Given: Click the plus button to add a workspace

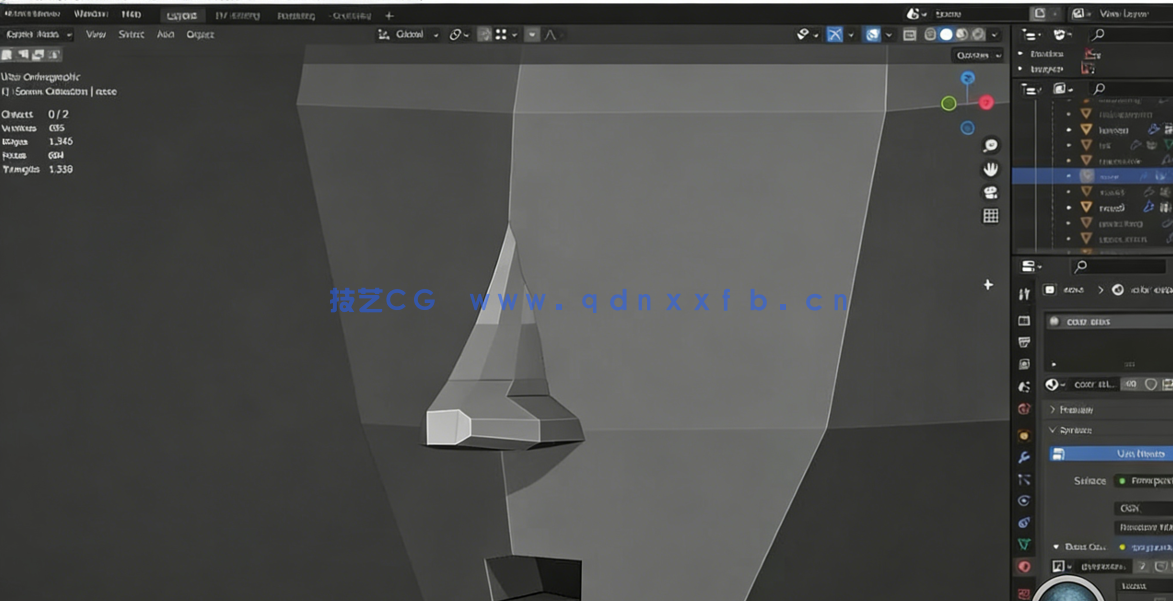Looking at the screenshot, I should [388, 15].
